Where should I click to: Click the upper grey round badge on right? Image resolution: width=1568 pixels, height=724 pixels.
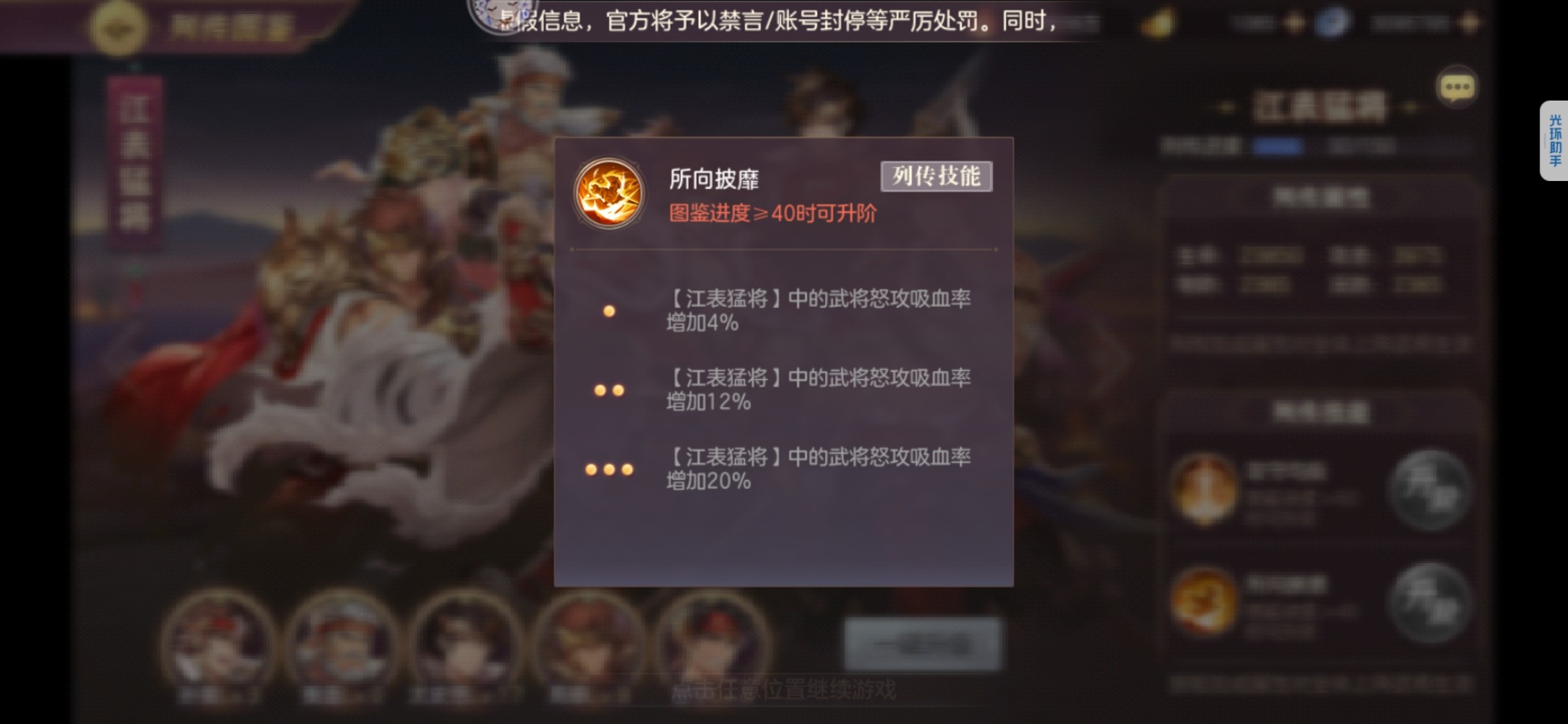pos(1429,490)
